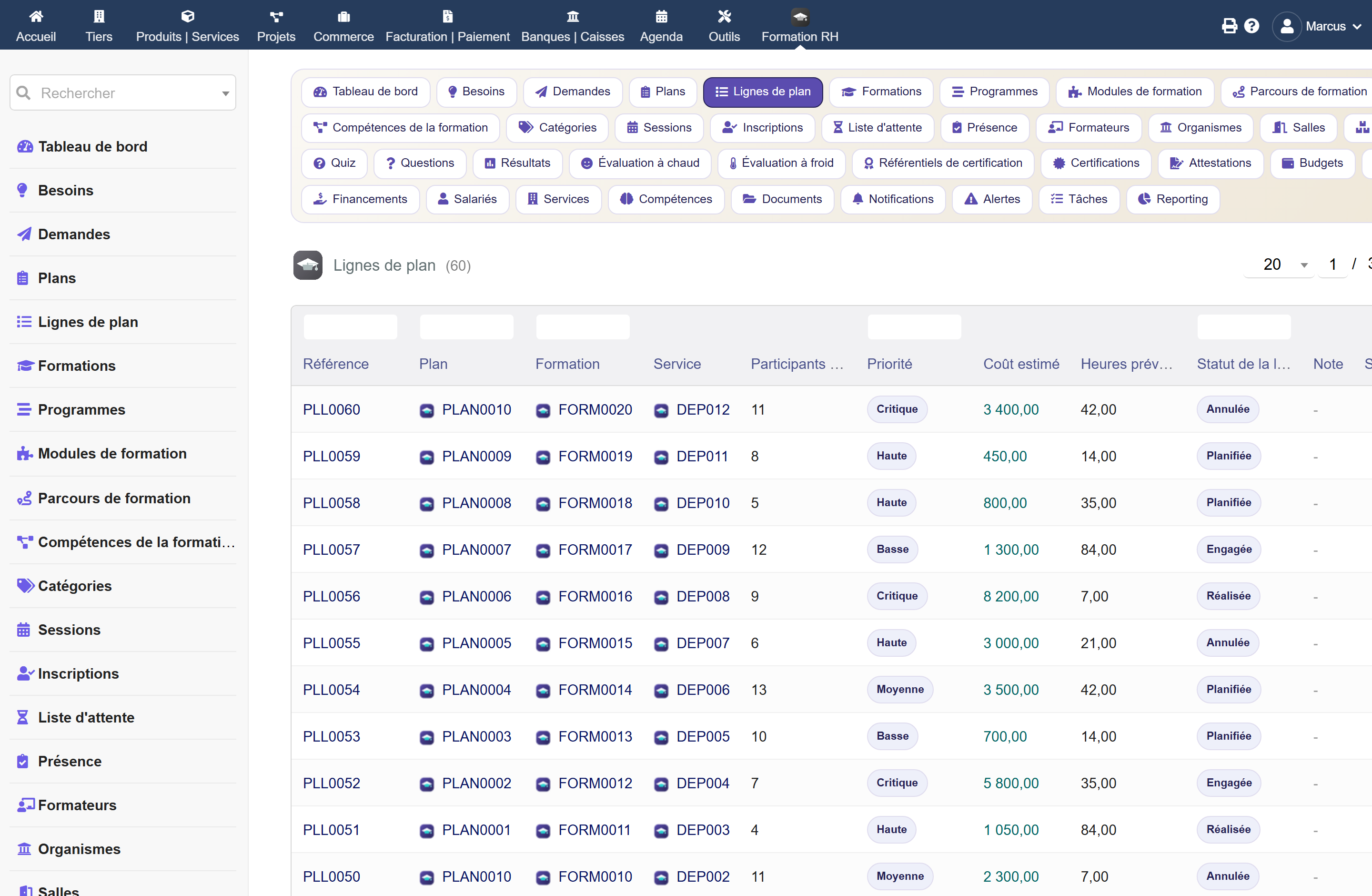Click the Accueil home icon
Viewport: 1372px width, 896px height.
pyautogui.click(x=36, y=16)
